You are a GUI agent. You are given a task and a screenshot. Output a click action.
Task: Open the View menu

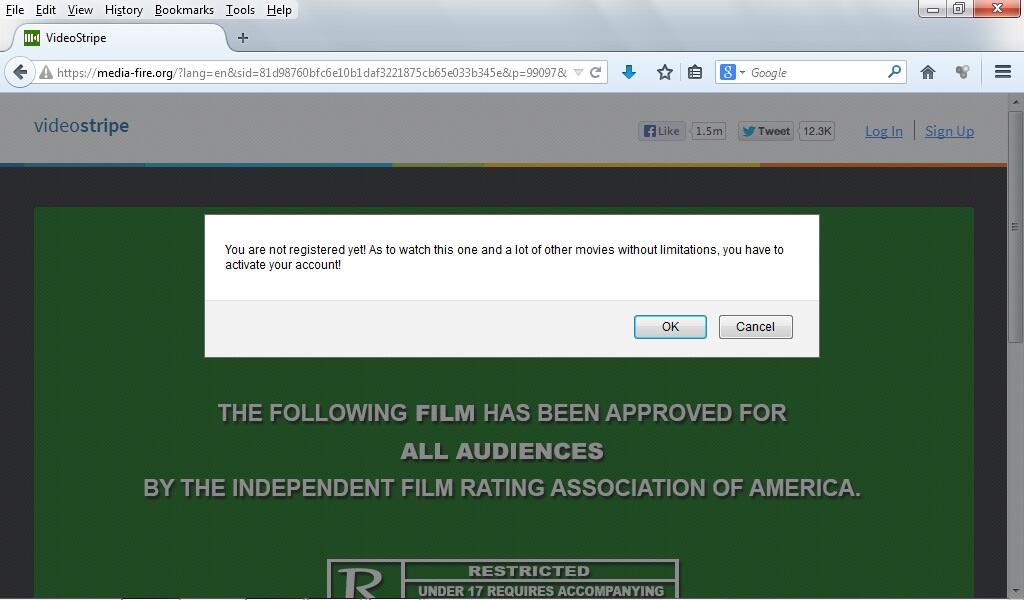coord(80,10)
